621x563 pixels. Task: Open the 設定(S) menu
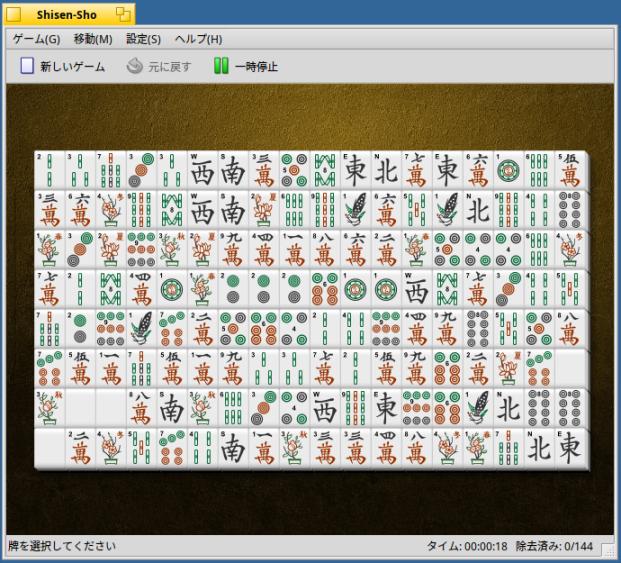tap(143, 39)
